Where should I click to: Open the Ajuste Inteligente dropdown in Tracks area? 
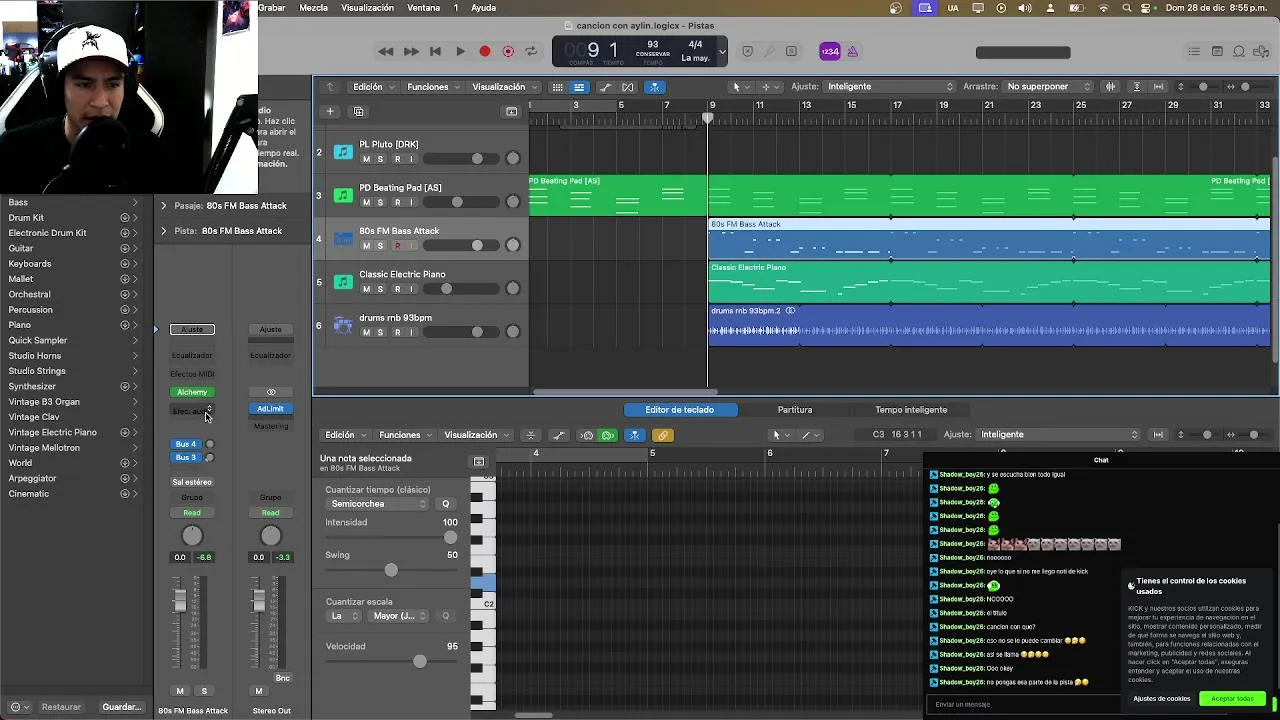point(890,87)
